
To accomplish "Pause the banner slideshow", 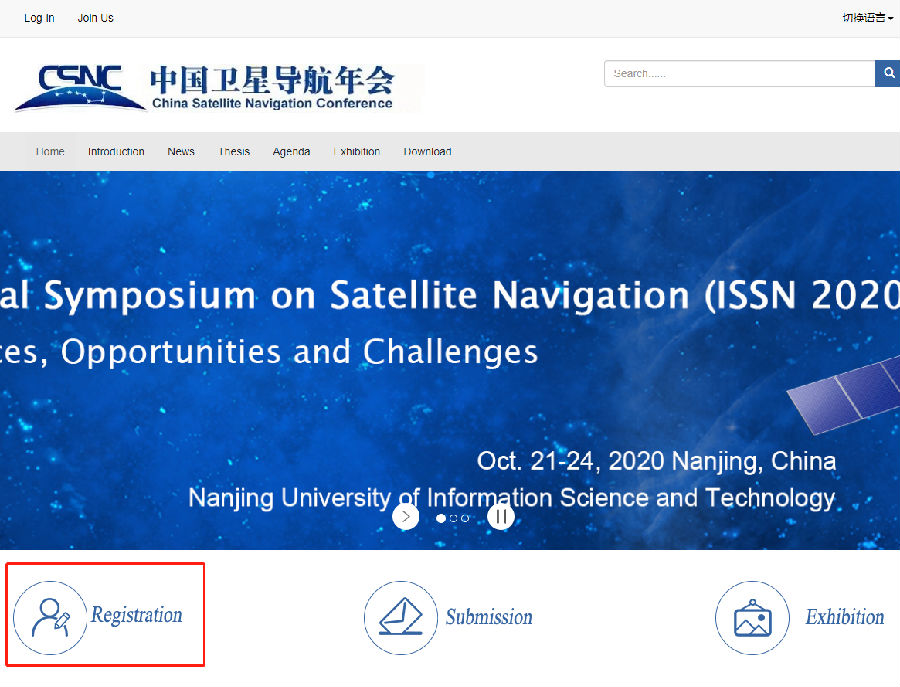I will (501, 517).
